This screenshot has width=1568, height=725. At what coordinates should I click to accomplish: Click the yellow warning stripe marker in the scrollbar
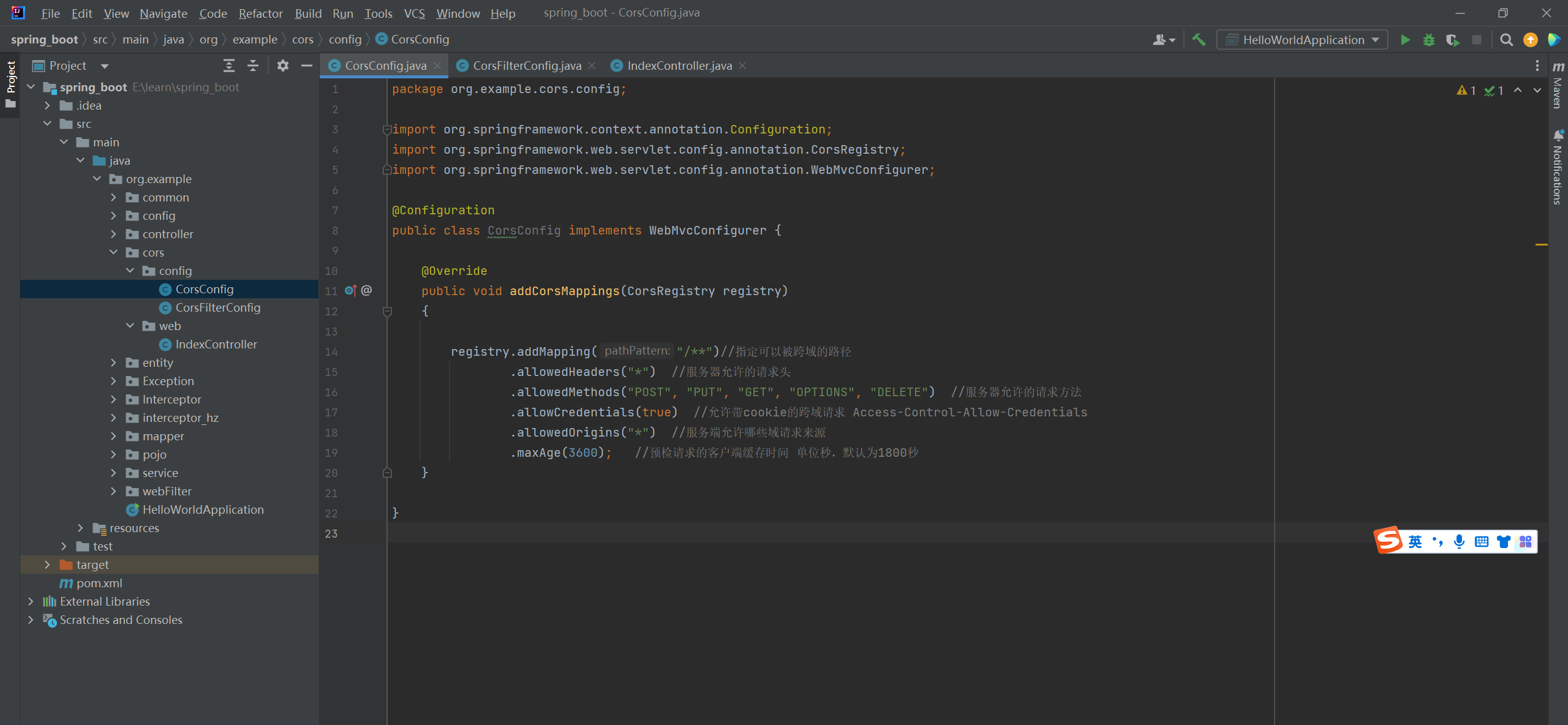[1541, 244]
